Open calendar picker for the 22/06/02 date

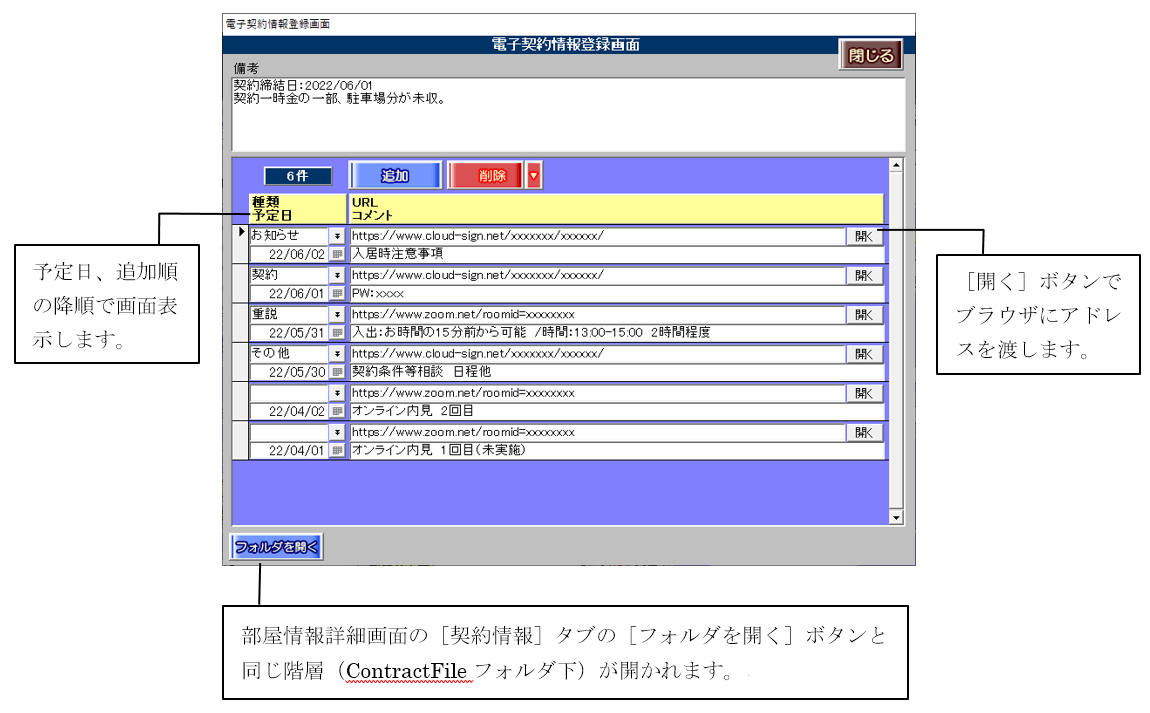(x=337, y=254)
